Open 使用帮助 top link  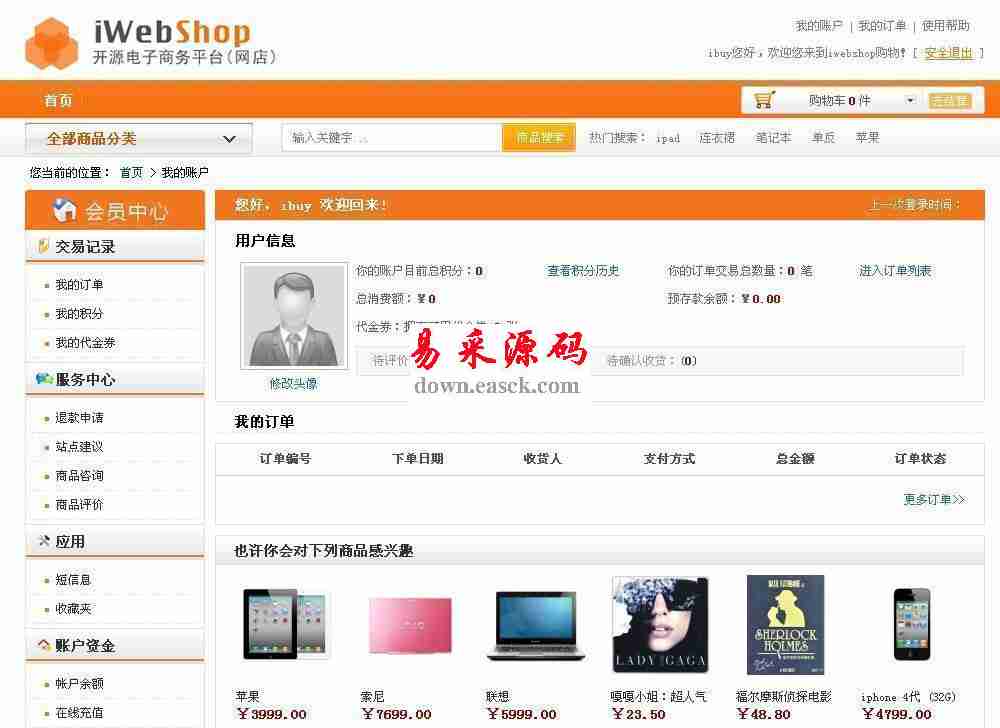pyautogui.click(x=945, y=25)
